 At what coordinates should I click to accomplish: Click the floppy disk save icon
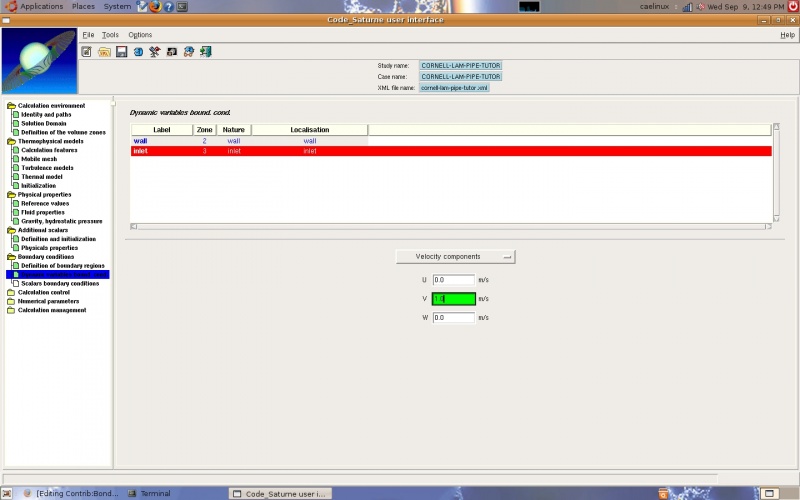click(x=121, y=52)
